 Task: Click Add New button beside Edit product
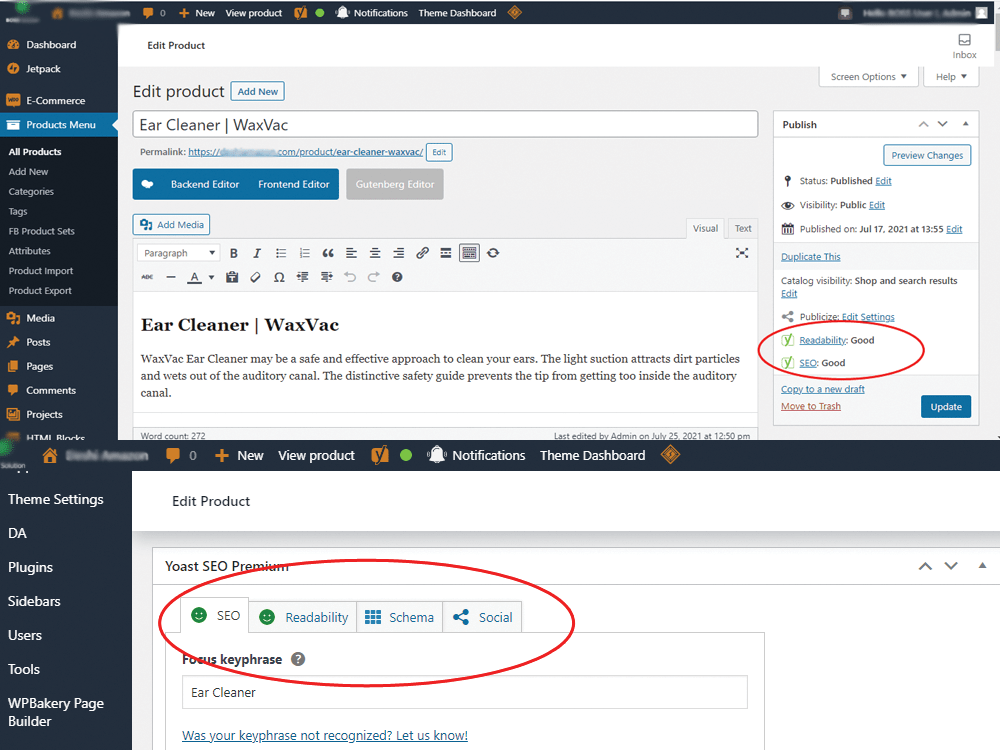[x=258, y=91]
